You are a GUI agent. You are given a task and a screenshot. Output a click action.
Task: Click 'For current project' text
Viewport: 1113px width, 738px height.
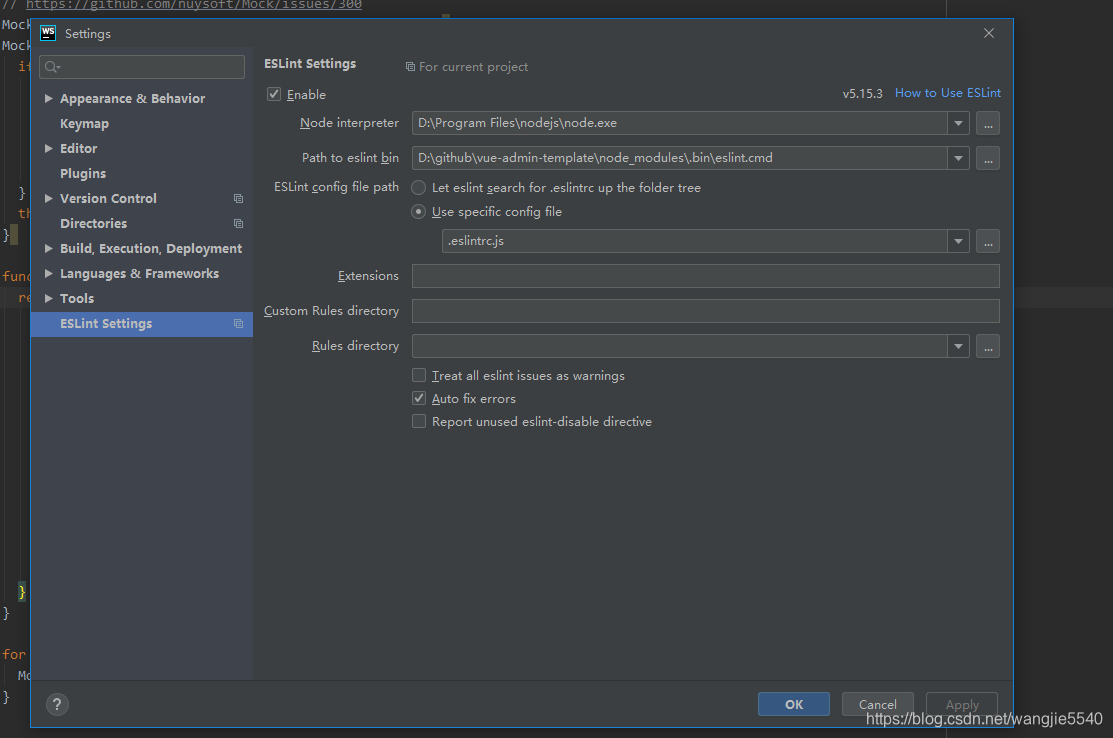(473, 67)
